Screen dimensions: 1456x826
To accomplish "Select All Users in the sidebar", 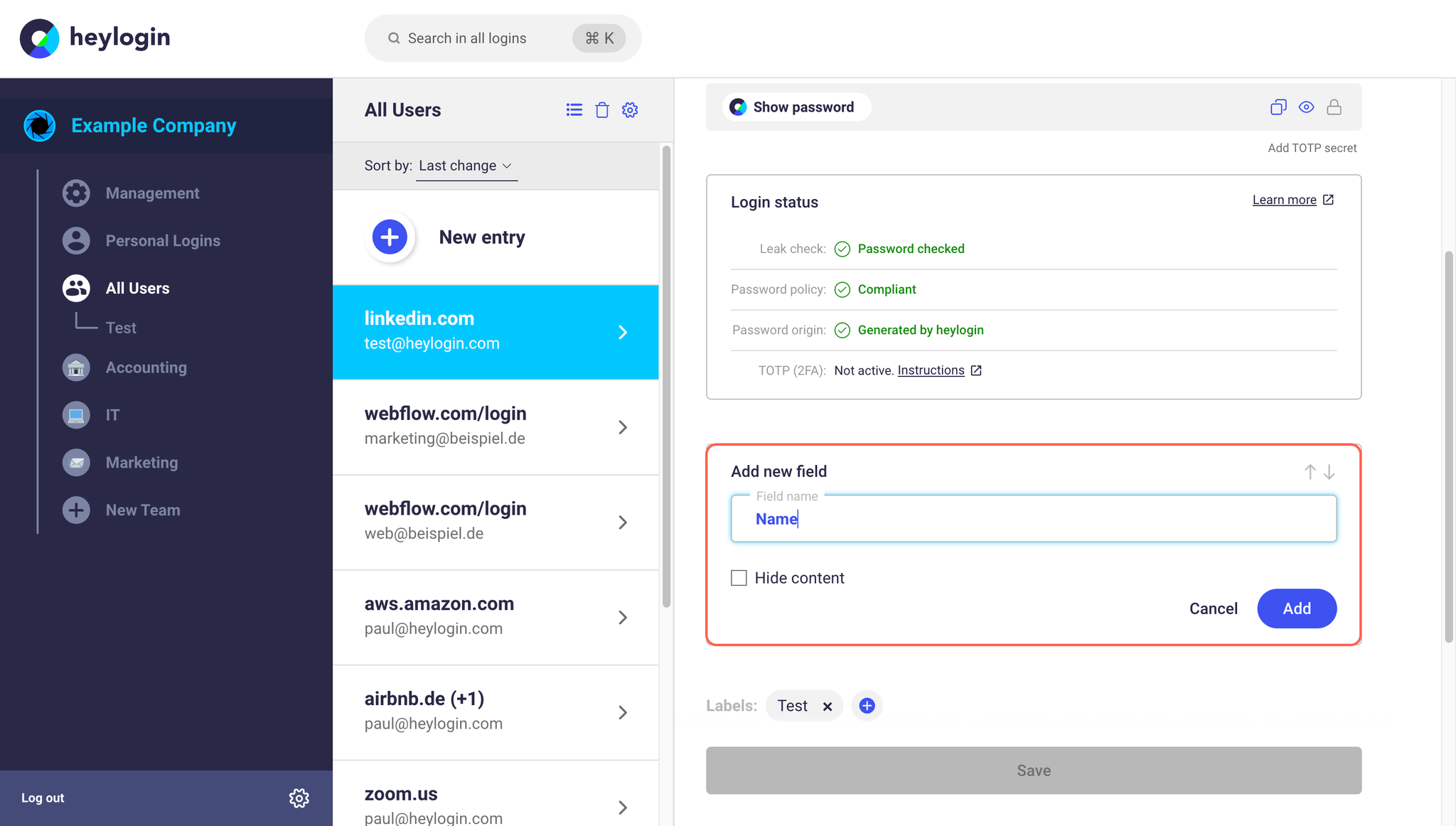I will coord(137,288).
